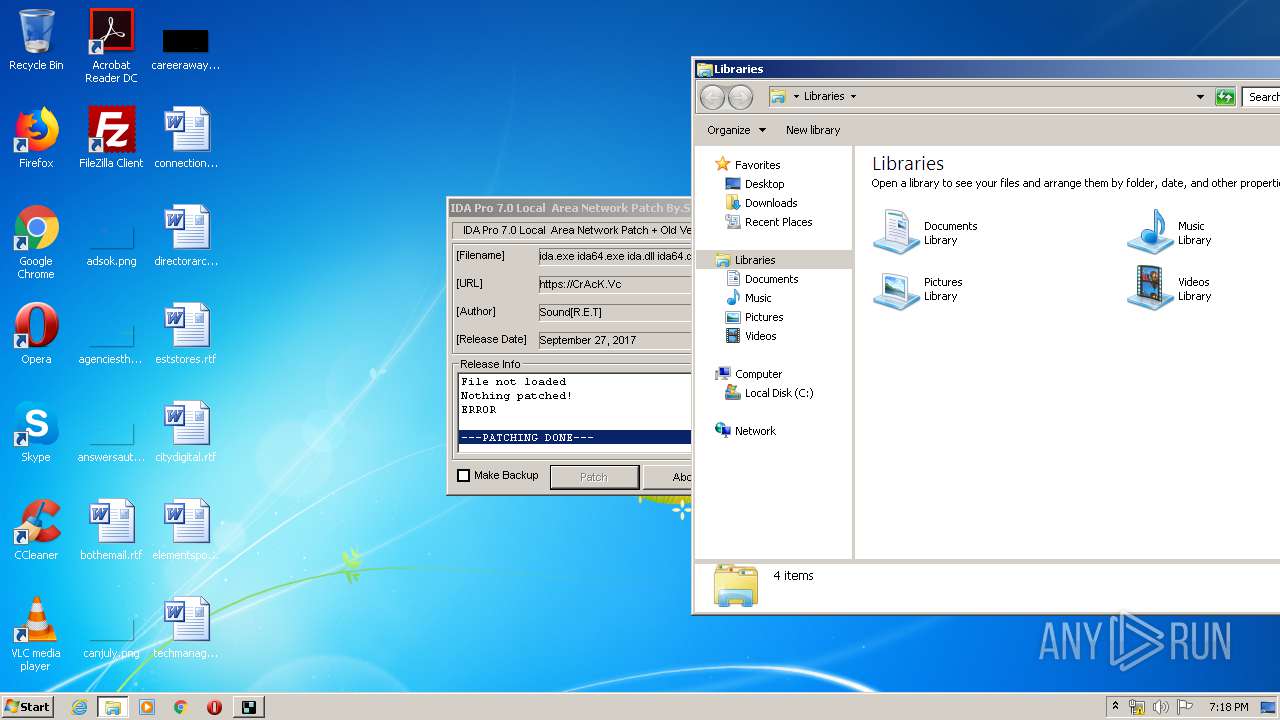Click the Author field Sound[R.E.T]
The height and width of the screenshot is (720, 1280).
tap(614, 312)
